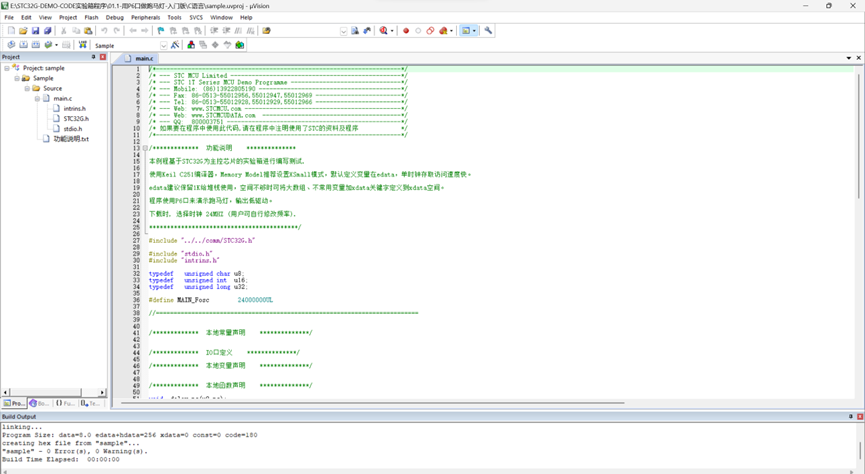The width and height of the screenshot is (865, 474).
Task: Collapse the Source group in the project tree
Action: click(x=27, y=88)
